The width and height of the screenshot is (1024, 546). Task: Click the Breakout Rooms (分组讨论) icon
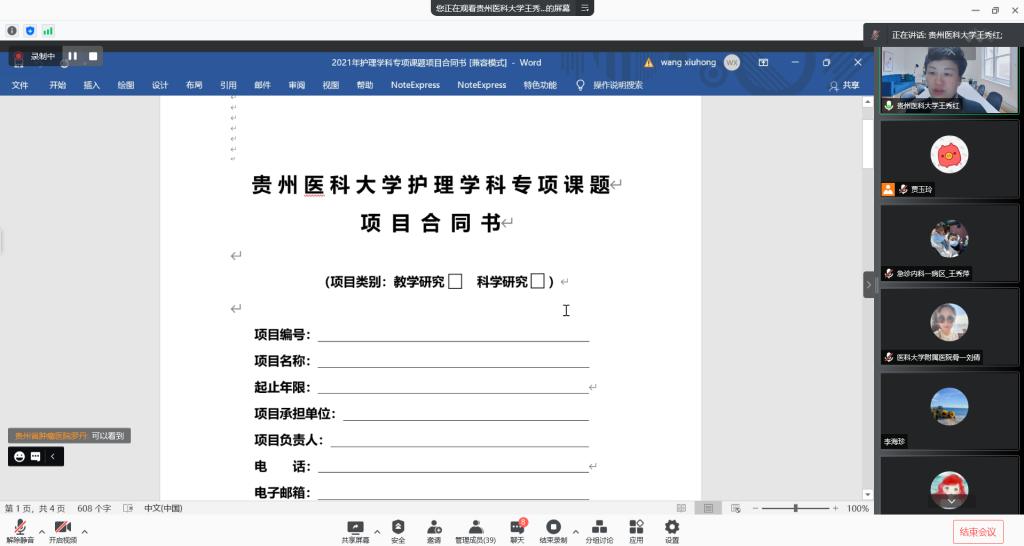click(599, 527)
